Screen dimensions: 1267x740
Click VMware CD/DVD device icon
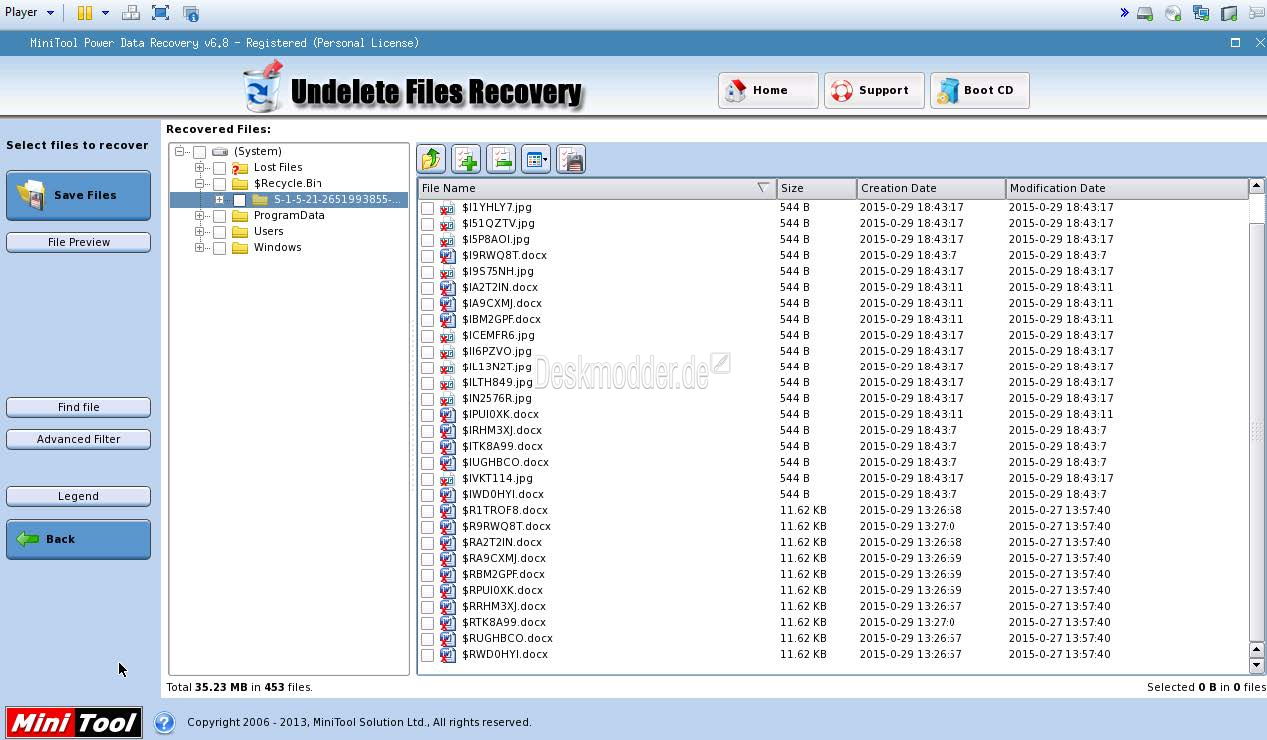pyautogui.click(x=1173, y=13)
